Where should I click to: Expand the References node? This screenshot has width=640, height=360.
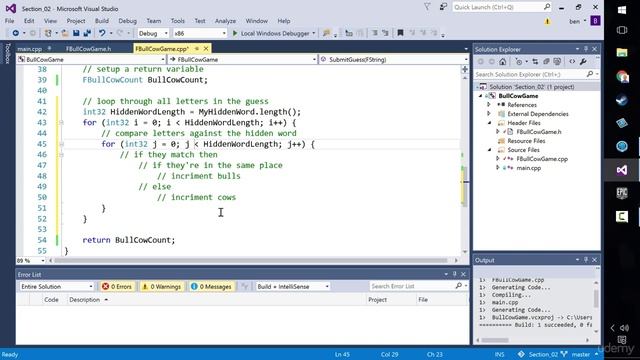[489, 104]
